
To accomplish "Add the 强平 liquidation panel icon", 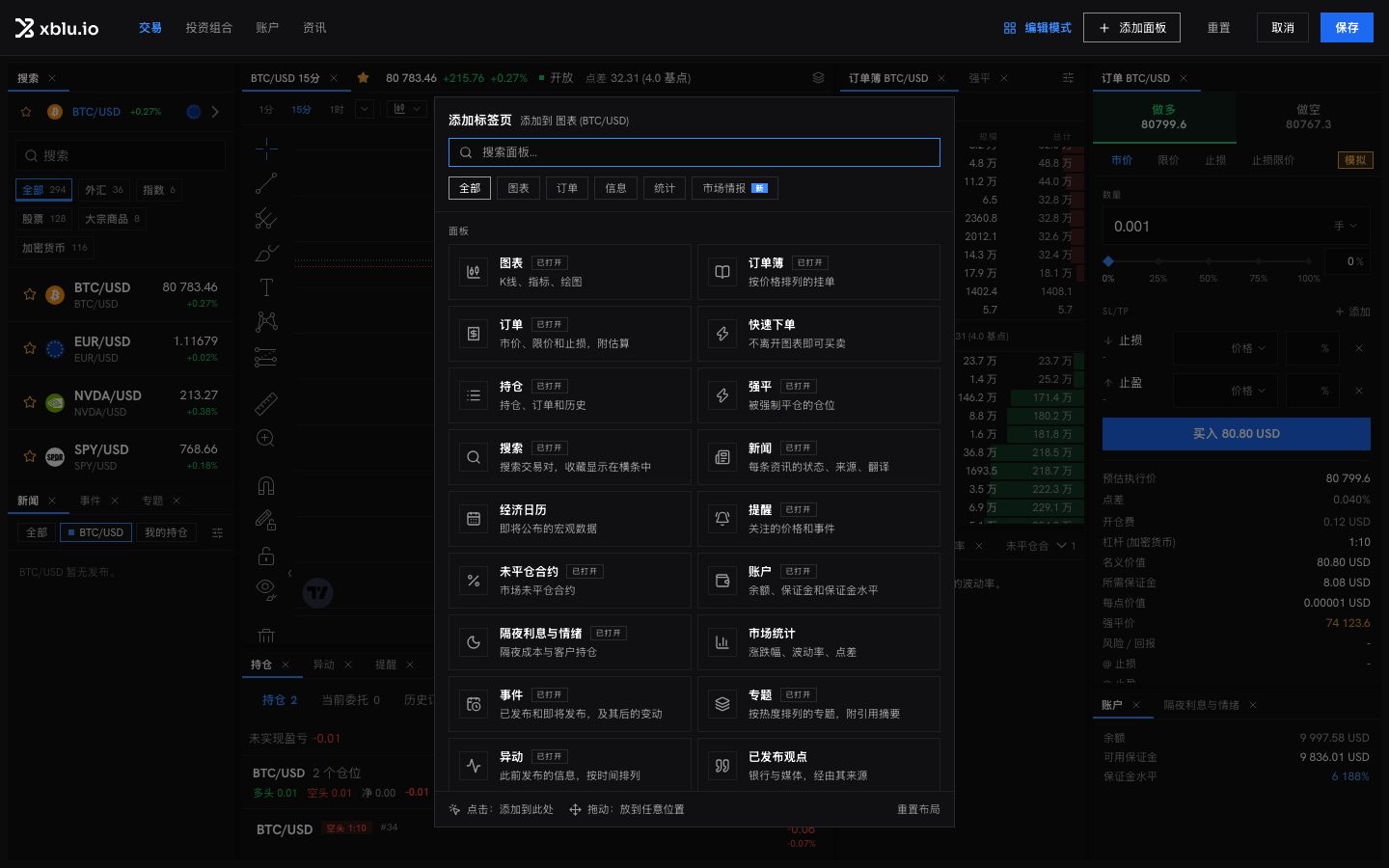I will (x=722, y=395).
